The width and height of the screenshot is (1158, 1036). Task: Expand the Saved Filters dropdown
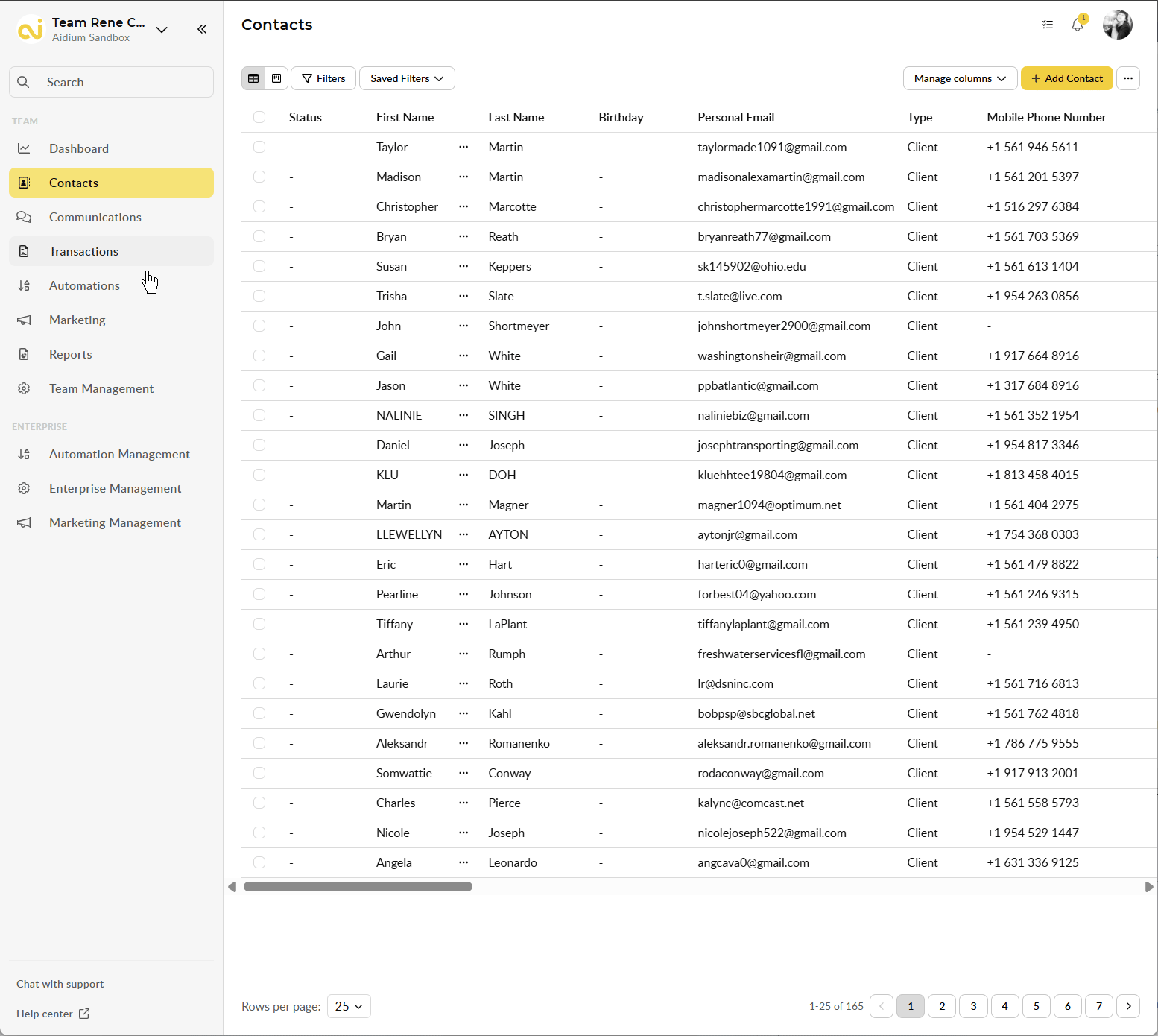tap(407, 78)
